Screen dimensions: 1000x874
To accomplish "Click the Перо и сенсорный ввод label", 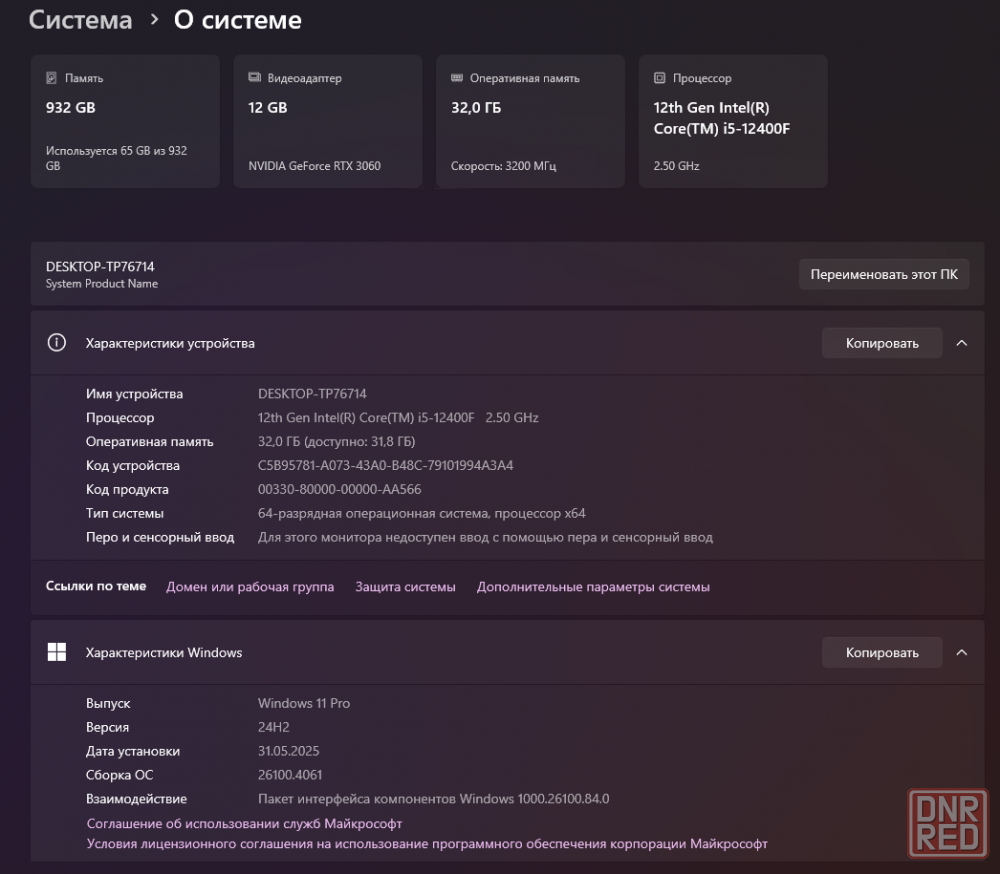I will point(159,537).
